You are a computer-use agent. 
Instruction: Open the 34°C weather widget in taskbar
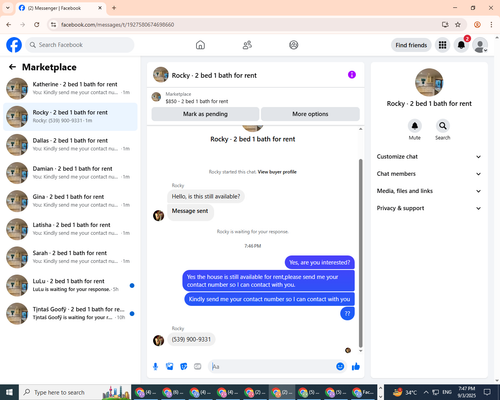click(x=405, y=392)
